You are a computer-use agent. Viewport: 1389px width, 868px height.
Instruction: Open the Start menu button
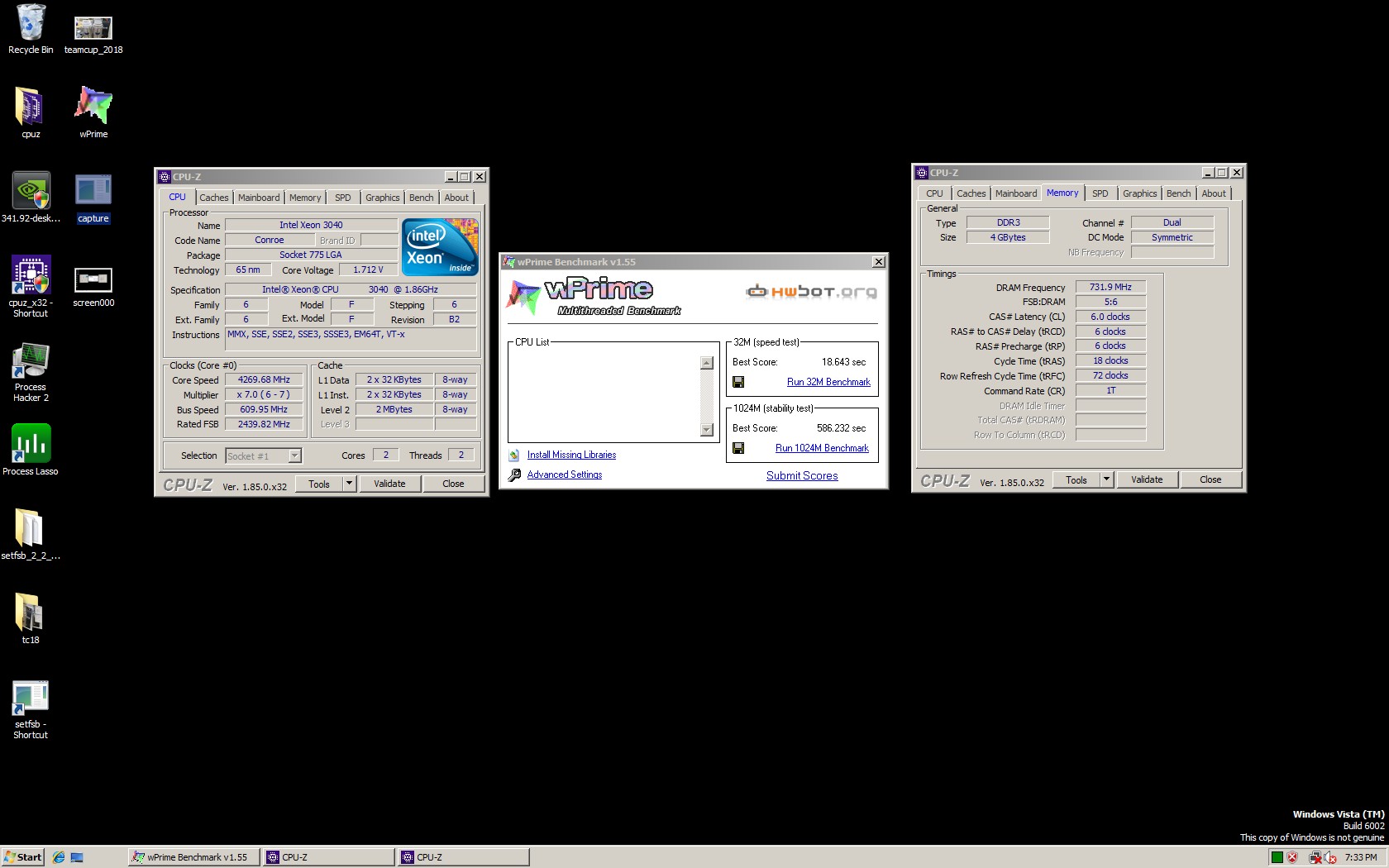[22, 857]
